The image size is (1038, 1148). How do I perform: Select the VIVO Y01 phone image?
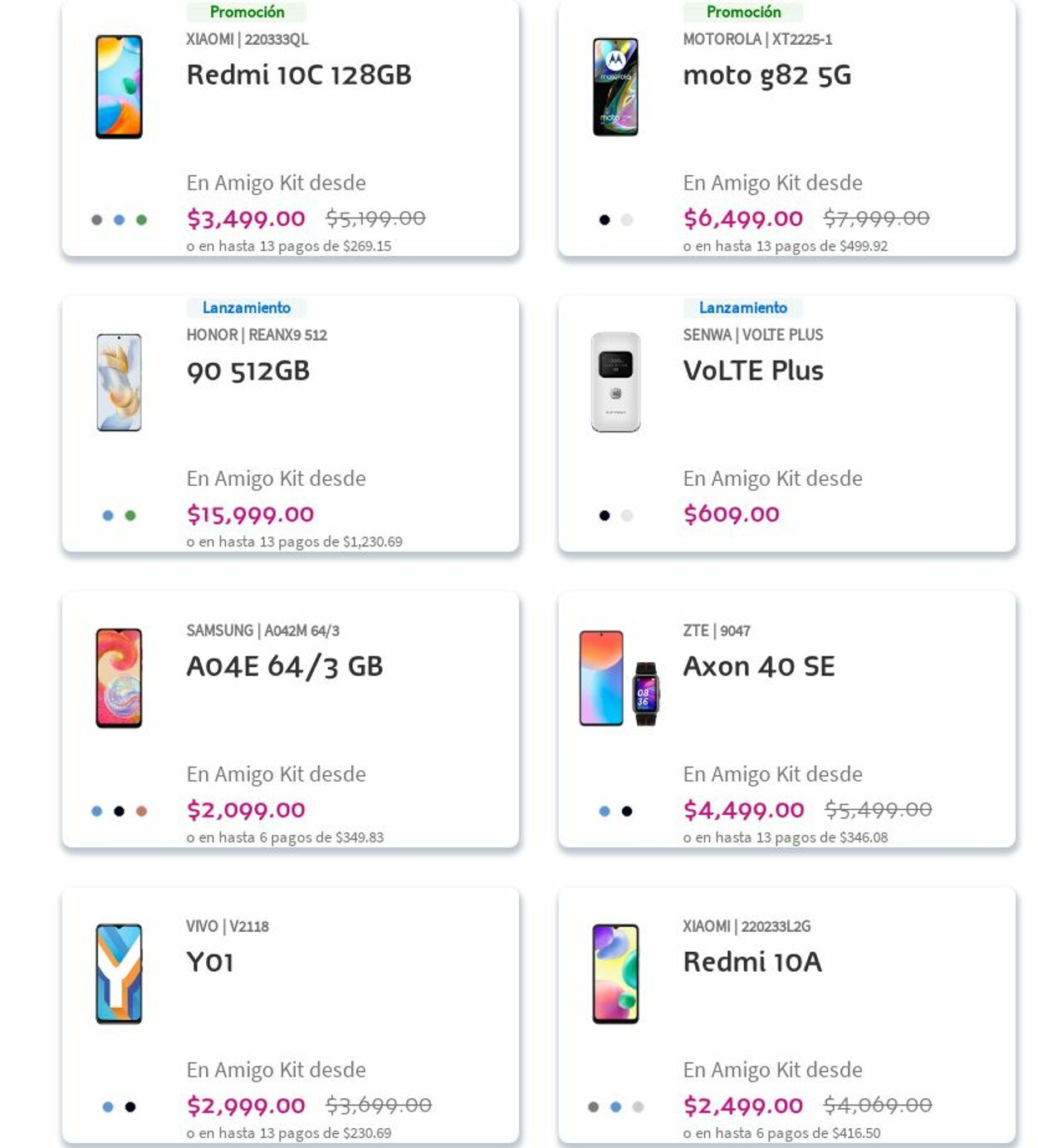tap(119, 974)
